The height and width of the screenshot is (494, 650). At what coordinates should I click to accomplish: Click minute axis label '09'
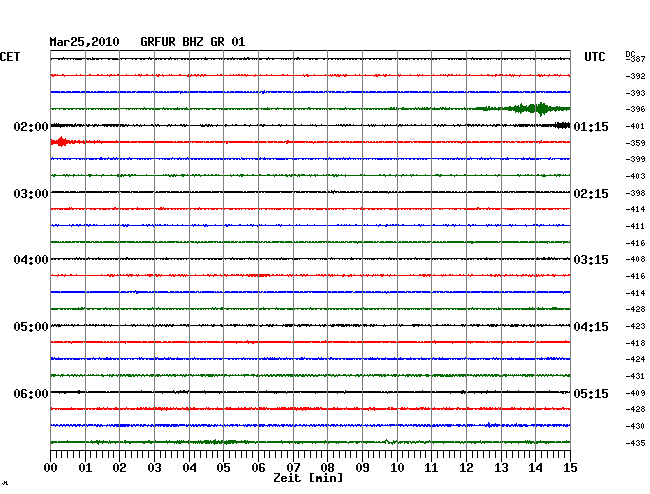pos(362,468)
